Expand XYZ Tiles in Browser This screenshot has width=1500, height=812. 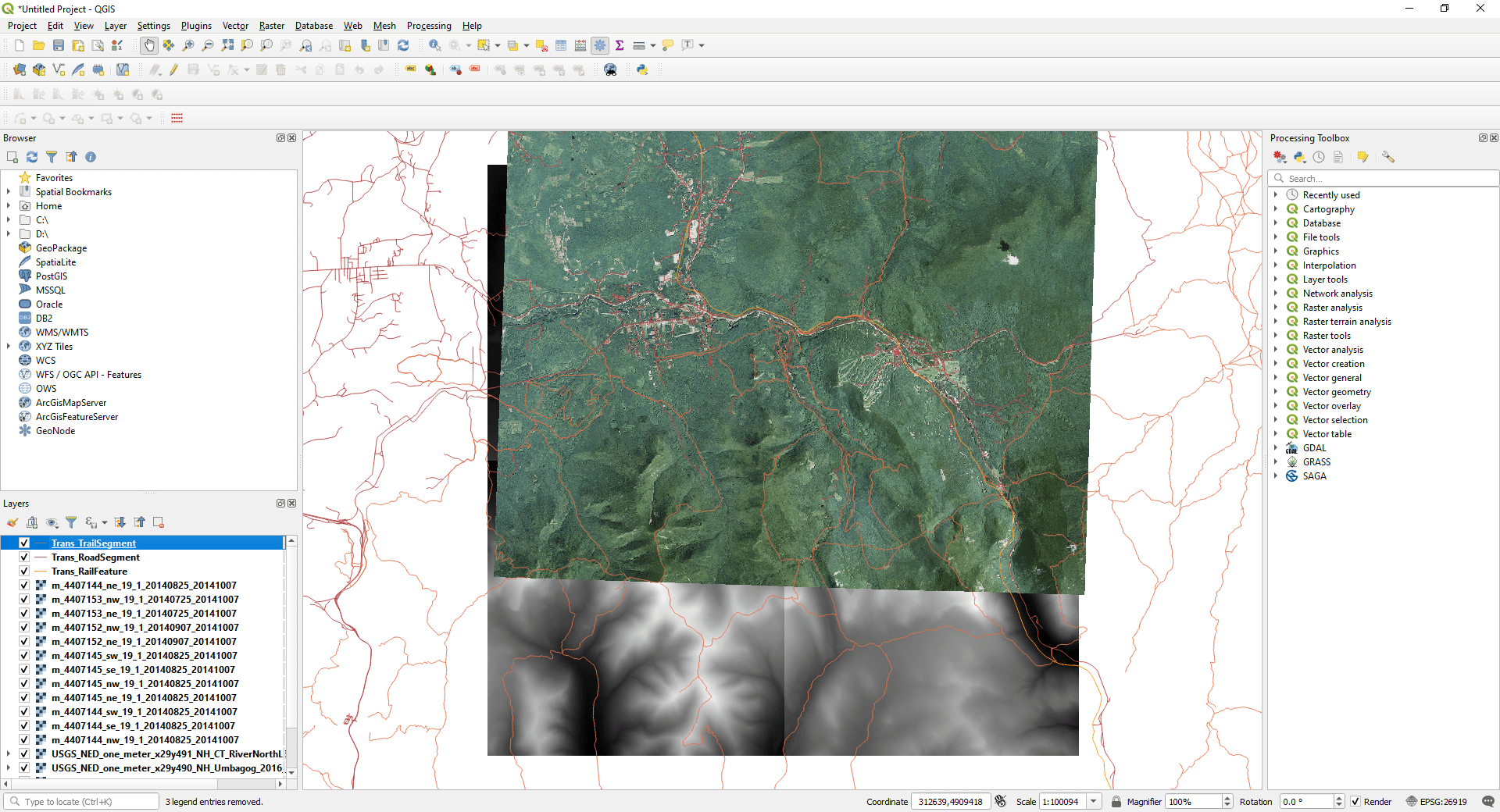pos(9,347)
